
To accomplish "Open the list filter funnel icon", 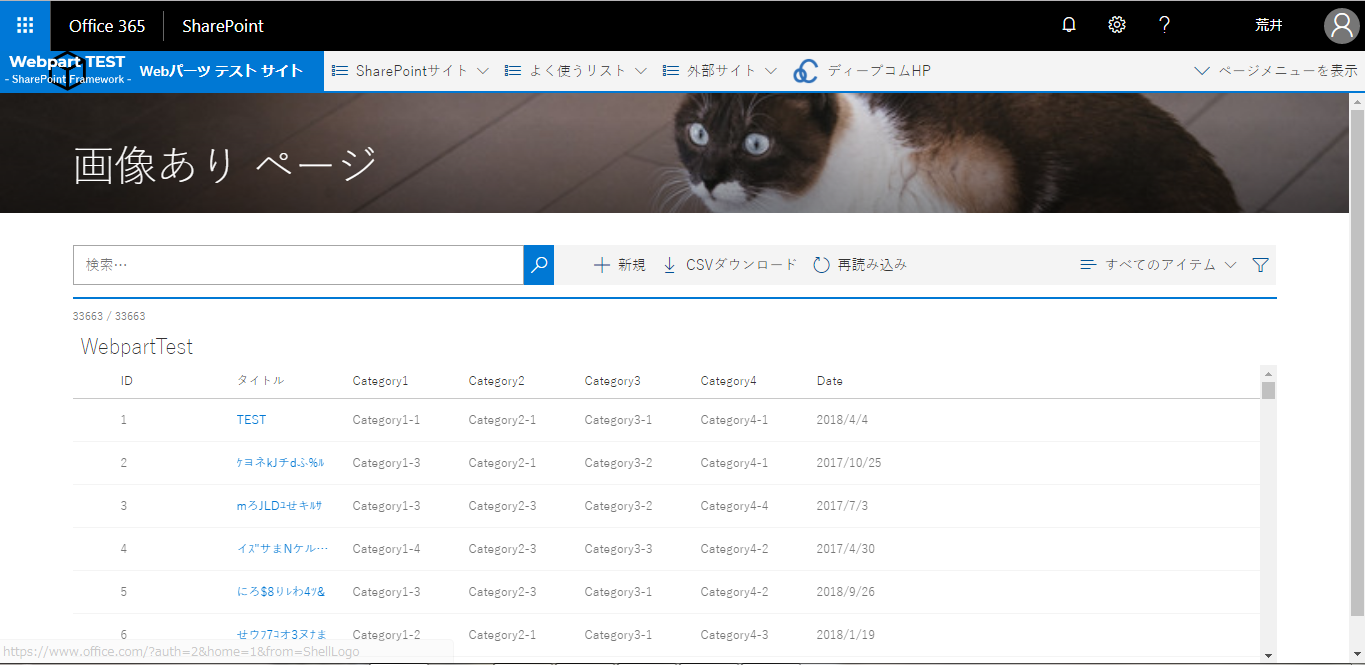I will (x=1260, y=265).
